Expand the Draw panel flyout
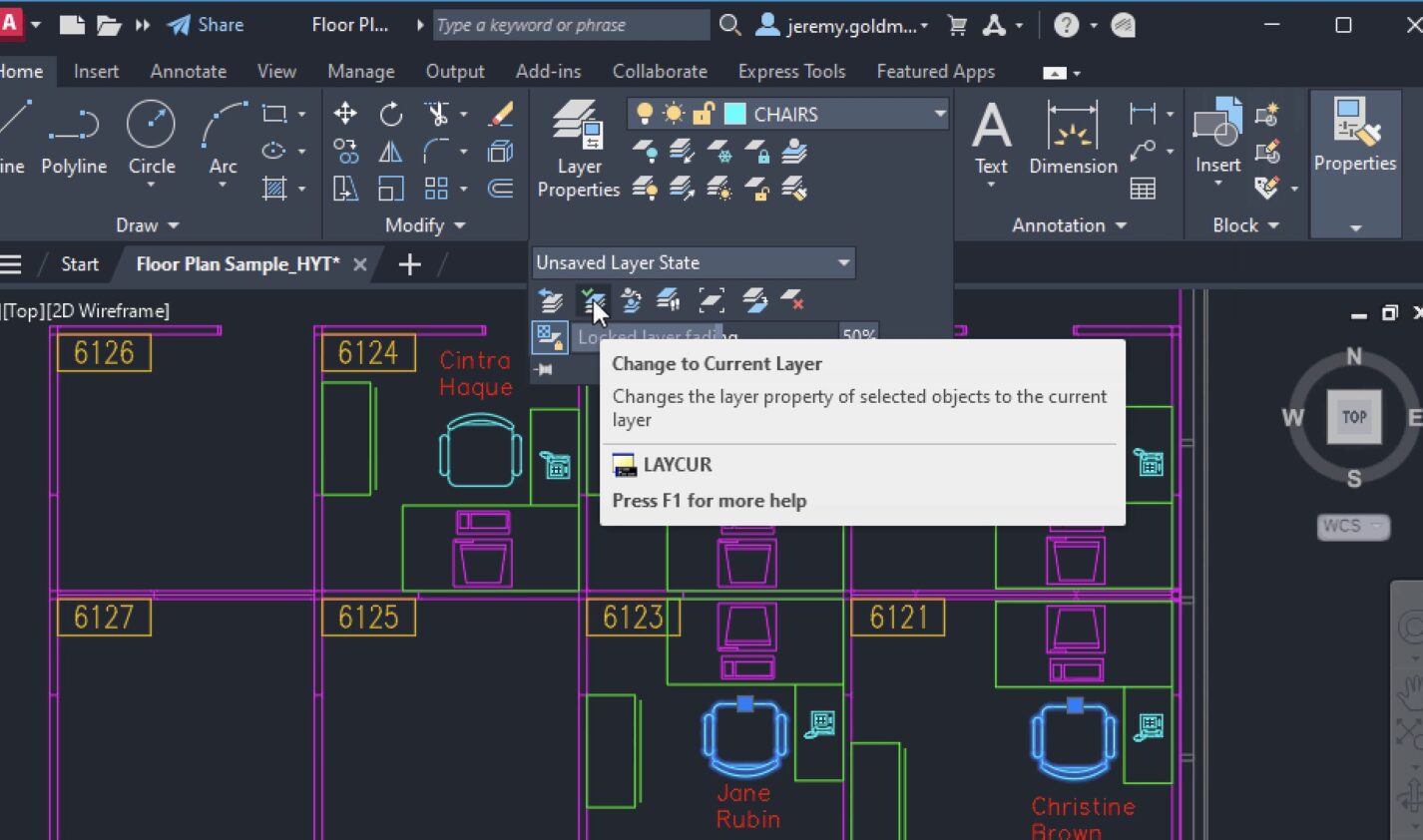Image resolution: width=1423 pixels, height=840 pixels. tap(148, 225)
